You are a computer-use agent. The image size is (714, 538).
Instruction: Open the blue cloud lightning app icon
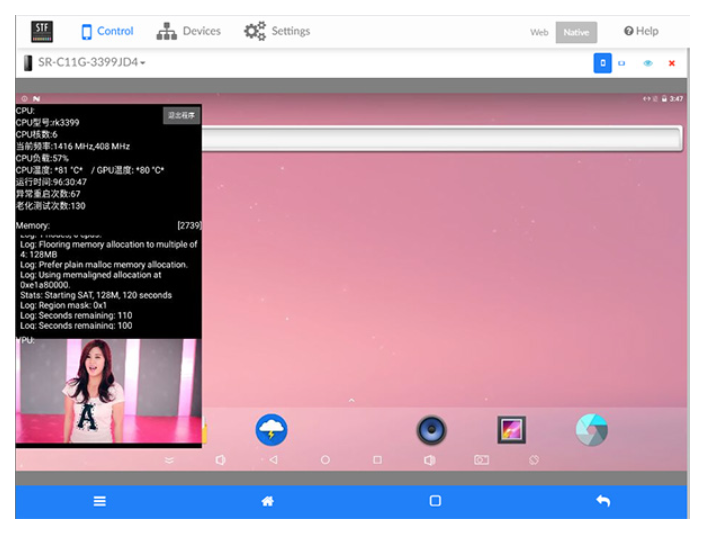point(271,430)
